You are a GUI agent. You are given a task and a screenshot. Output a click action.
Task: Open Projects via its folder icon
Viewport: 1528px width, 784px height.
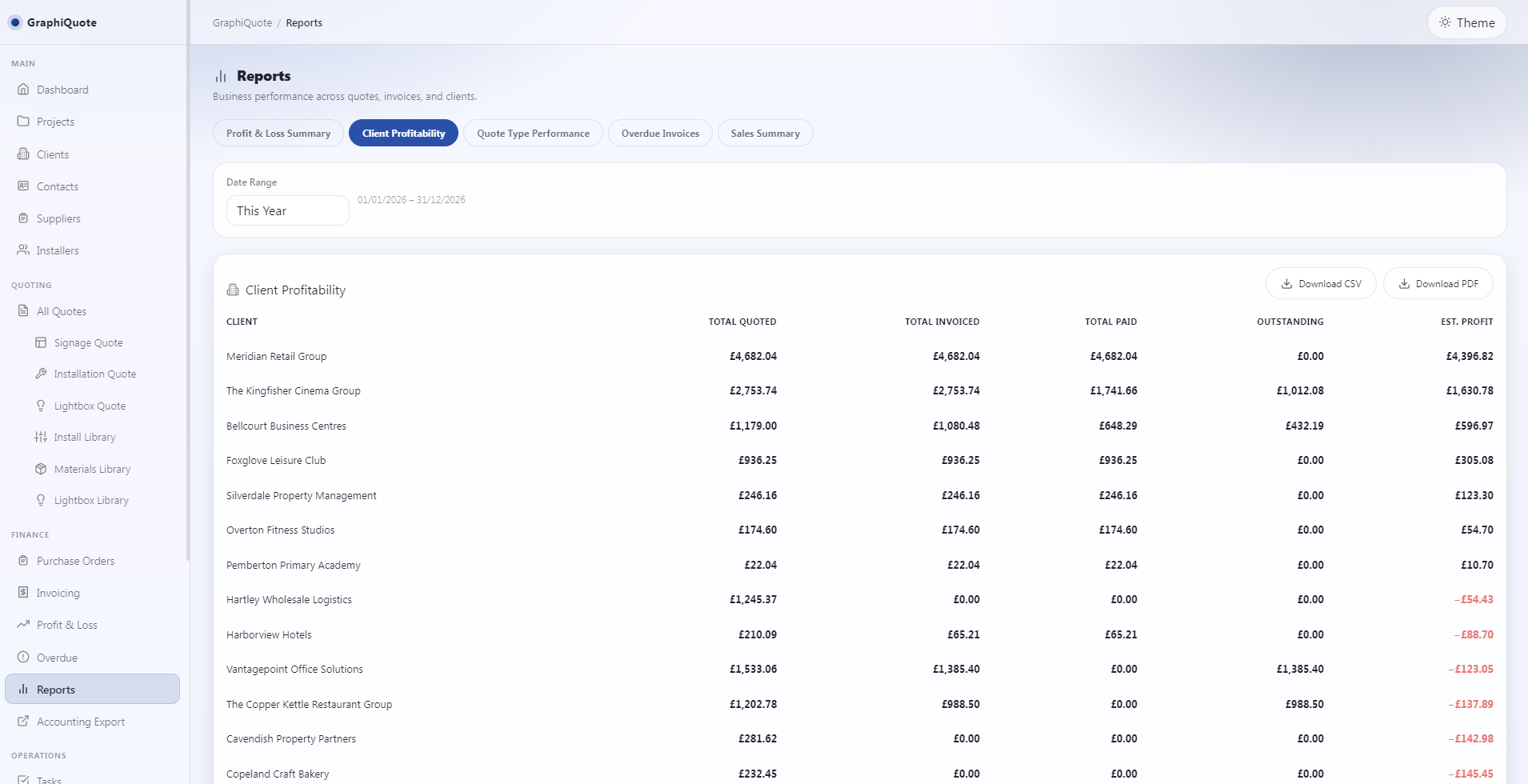click(x=23, y=122)
